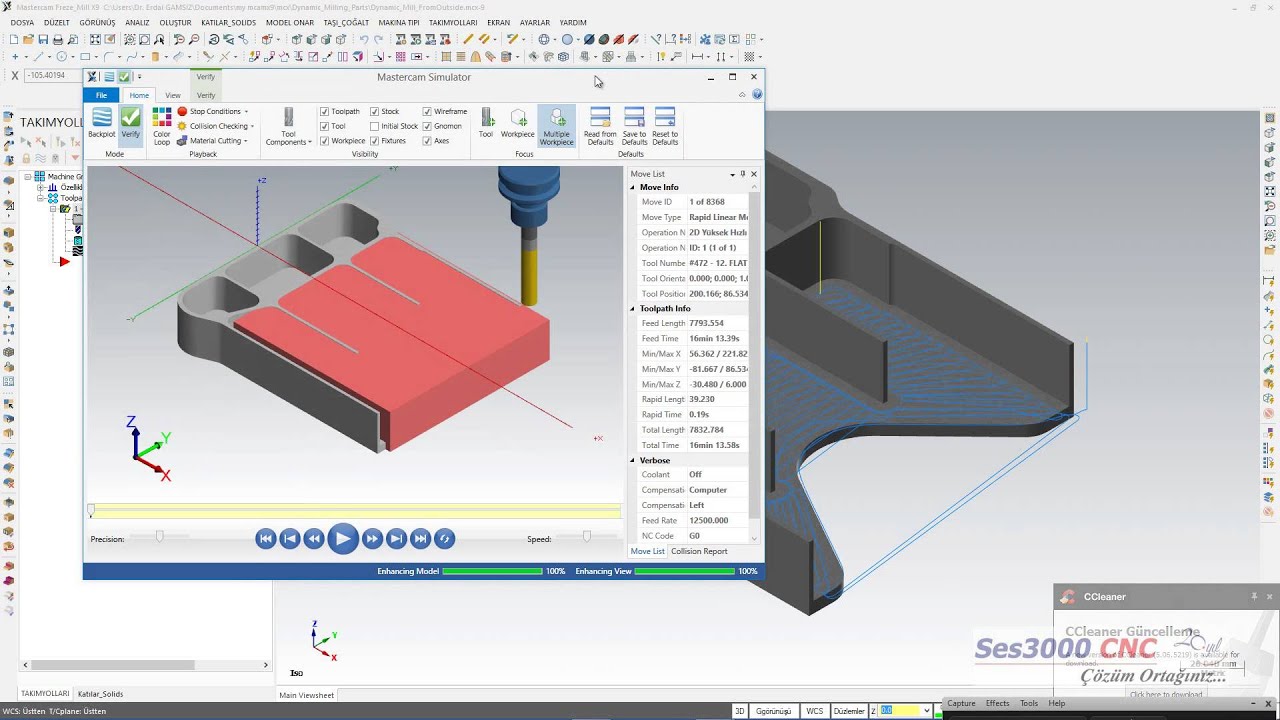Image resolution: width=1280 pixels, height=720 pixels.
Task: Click Save to Defaults
Action: pos(635,127)
